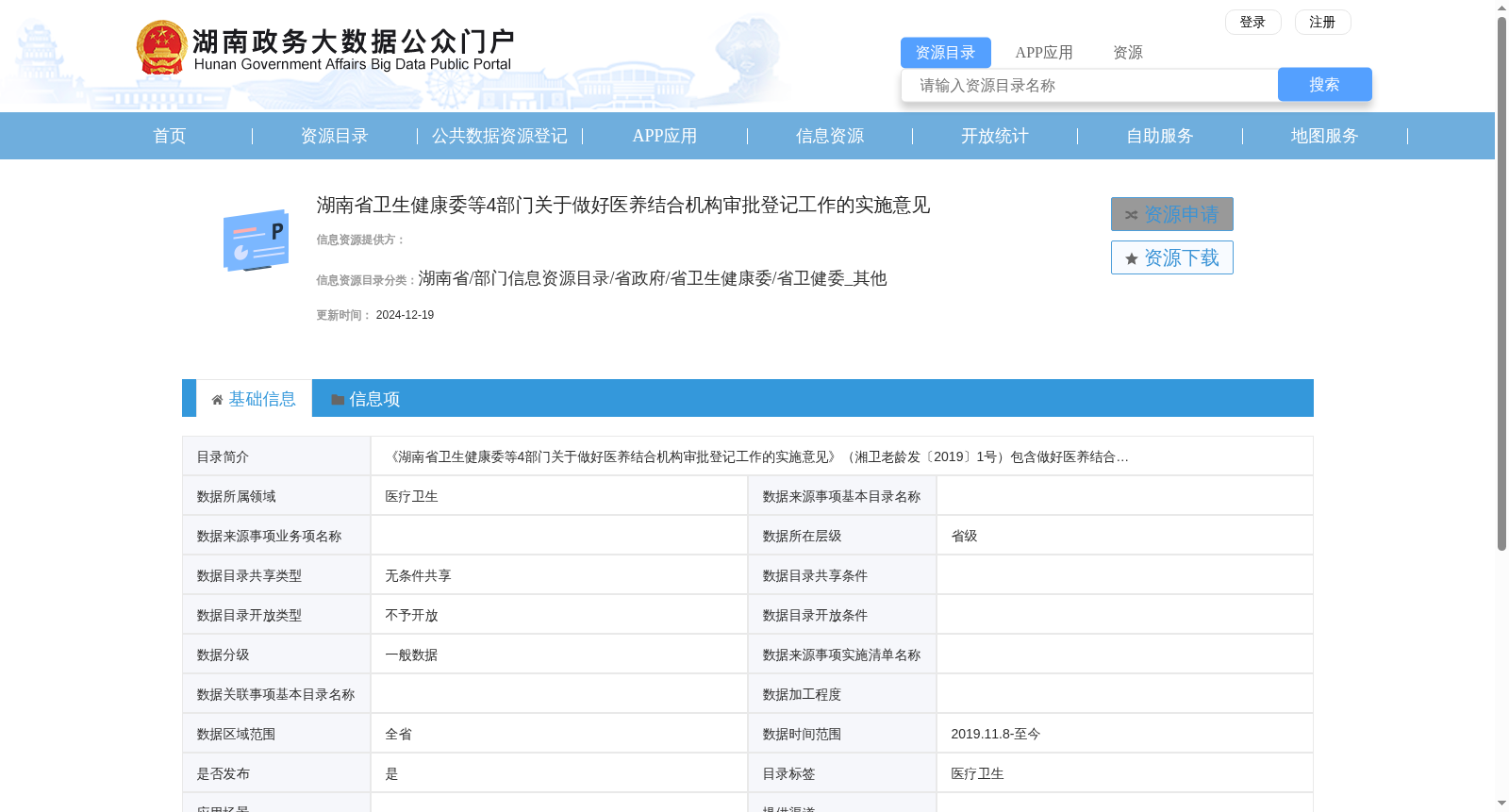
Task: Click the shuffle icon on 资源申请
Action: [x=1131, y=215]
